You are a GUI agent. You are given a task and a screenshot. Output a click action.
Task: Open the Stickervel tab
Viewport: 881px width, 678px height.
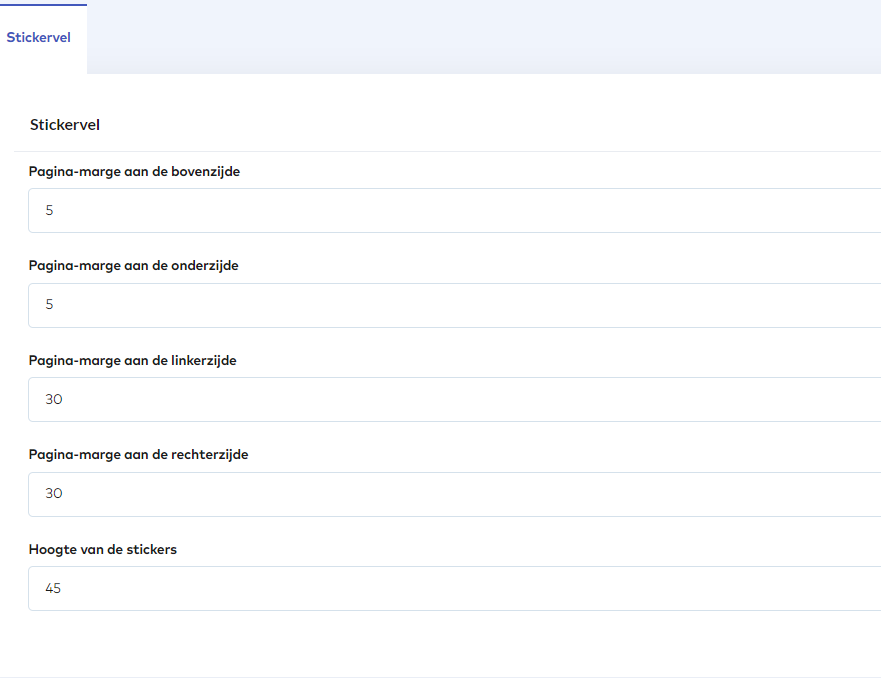[x=39, y=38]
